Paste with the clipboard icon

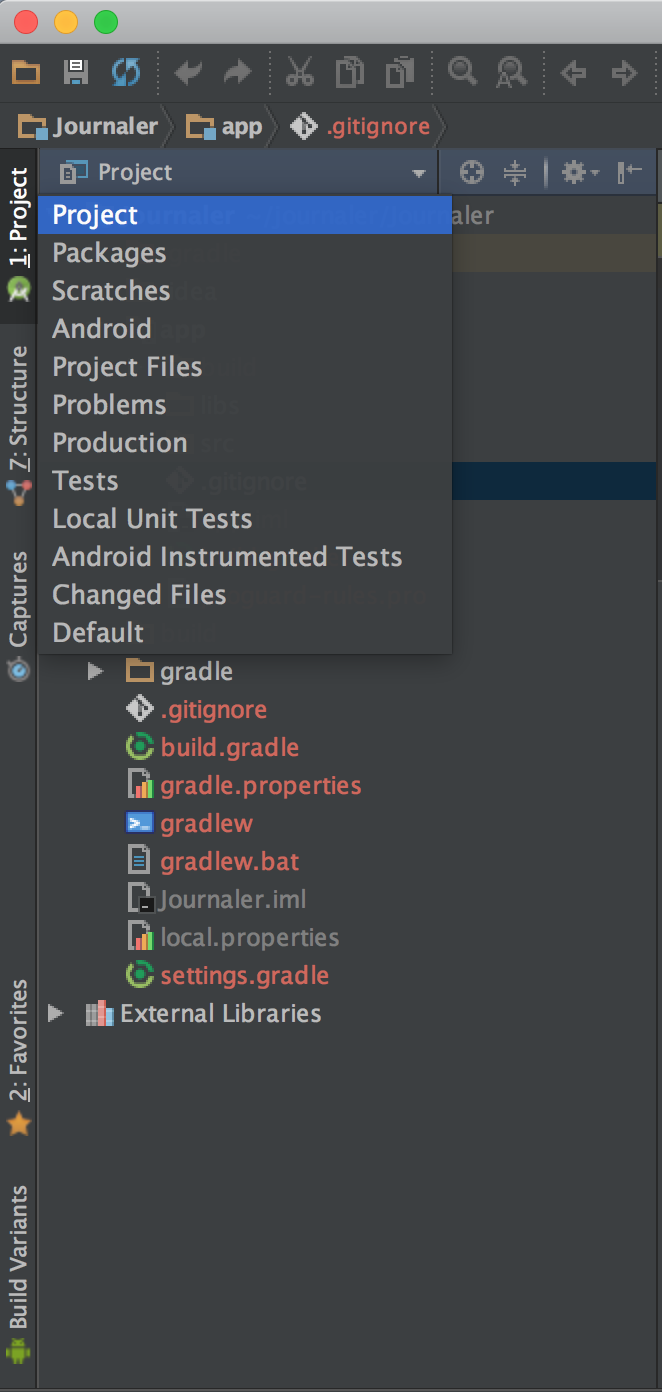tap(400, 72)
